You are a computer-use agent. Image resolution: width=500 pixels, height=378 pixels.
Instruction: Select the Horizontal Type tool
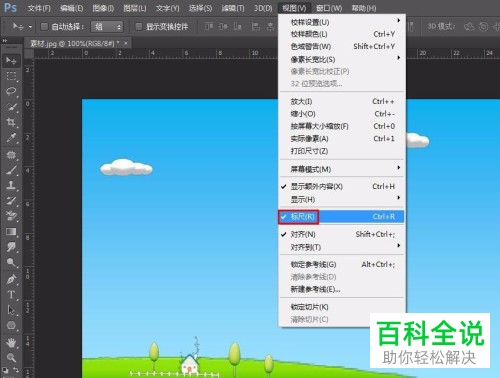point(11,295)
